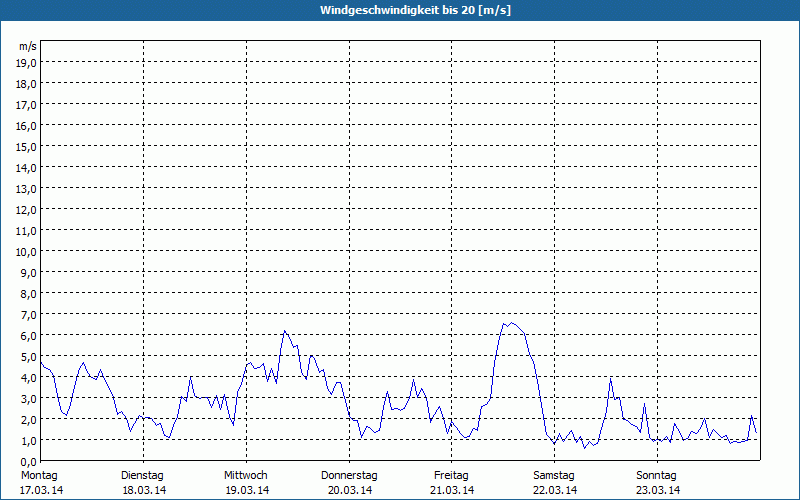Click the '0,0' y-axis label
The height and width of the screenshot is (500, 800).
(x=29, y=462)
